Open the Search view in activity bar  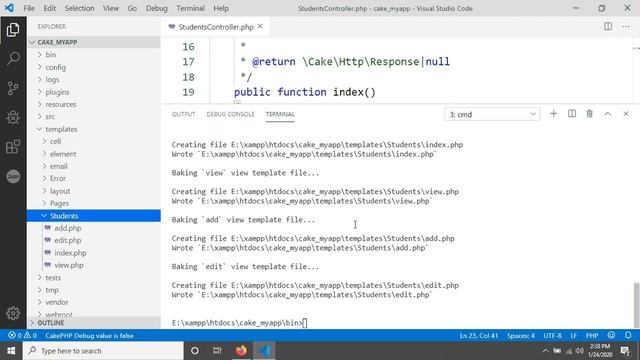click(13, 58)
